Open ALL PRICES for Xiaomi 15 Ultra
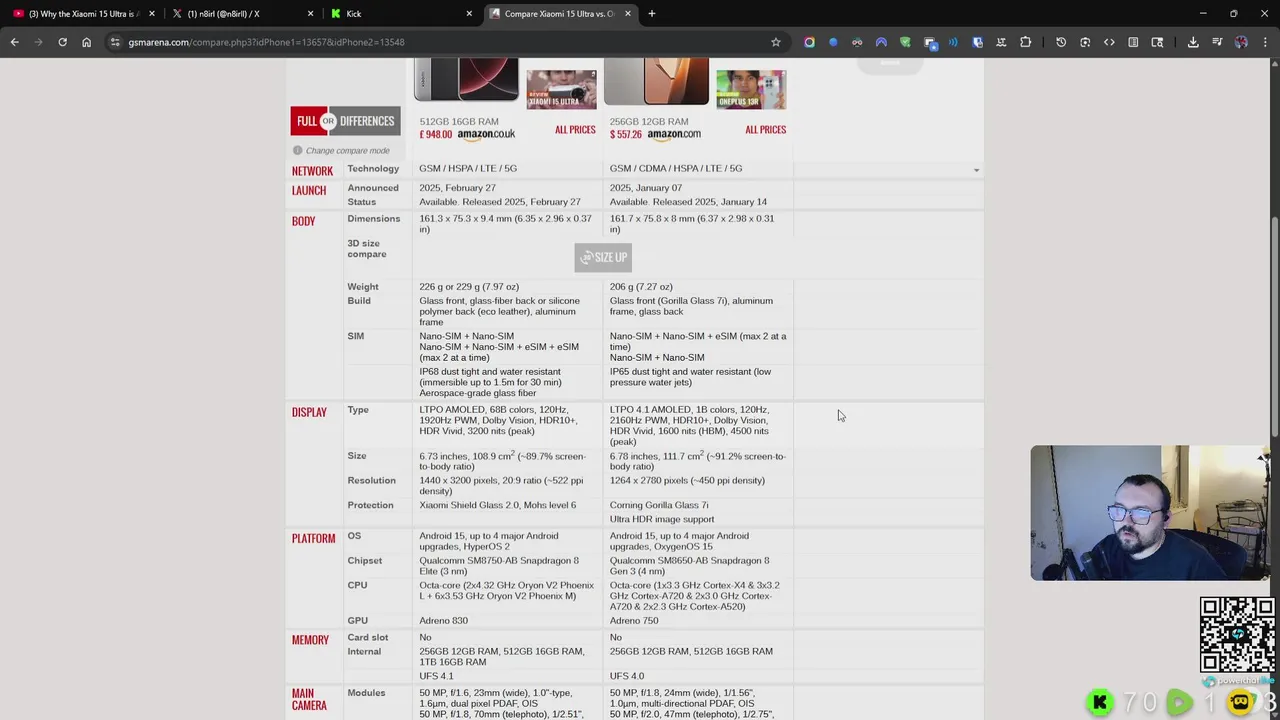Viewport: 1280px width, 720px height. click(575, 129)
